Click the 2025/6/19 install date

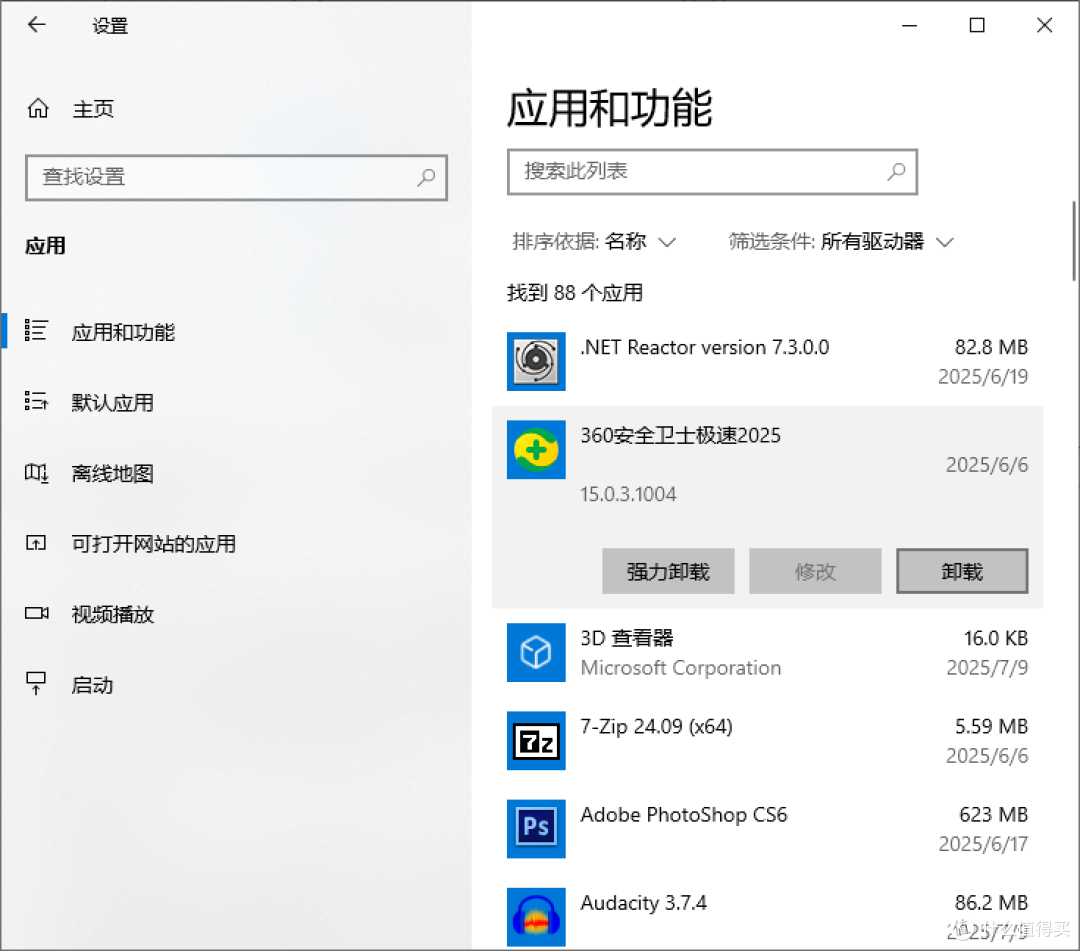[x=983, y=377]
